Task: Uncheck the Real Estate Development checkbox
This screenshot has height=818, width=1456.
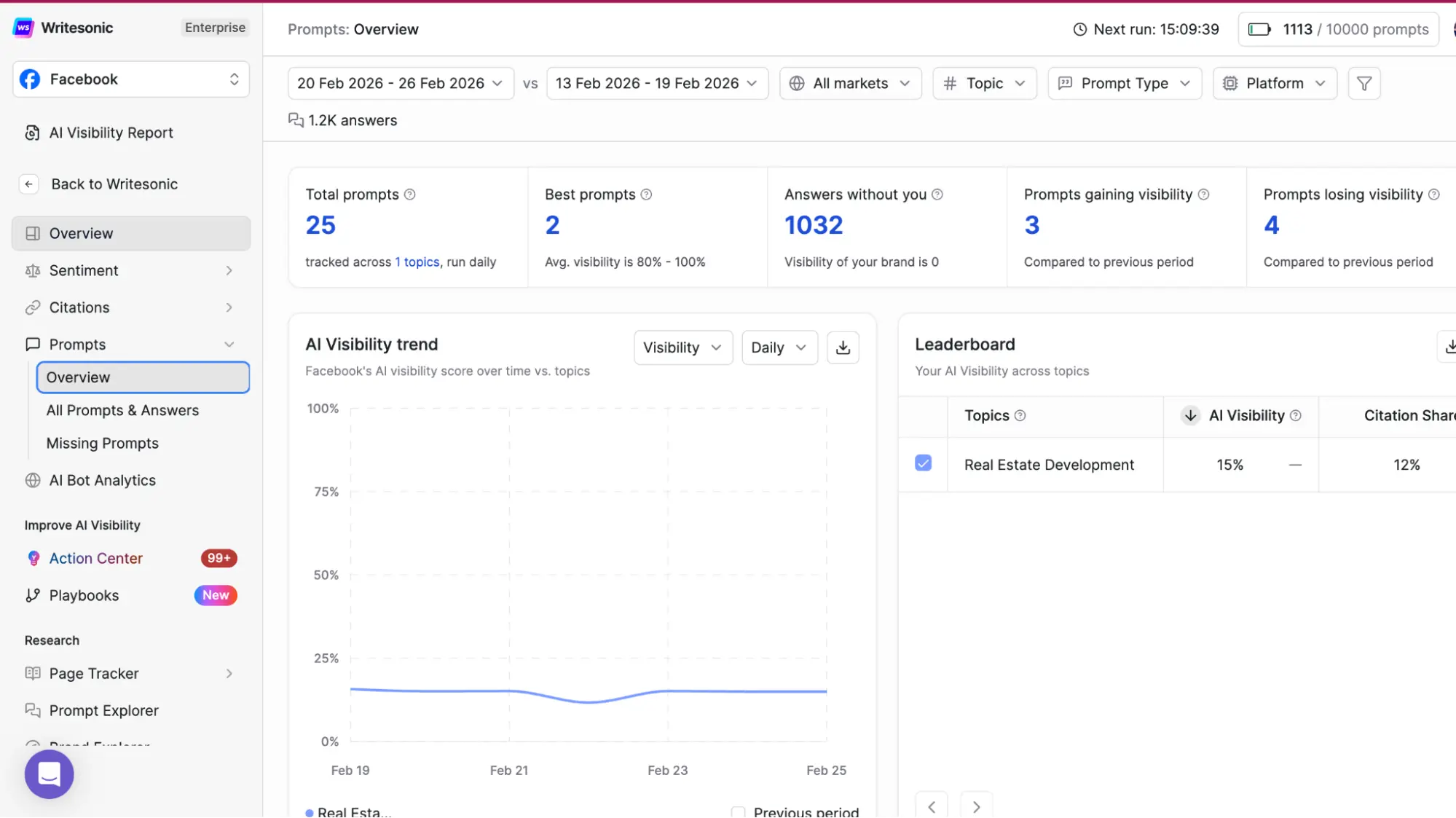Action: (923, 463)
